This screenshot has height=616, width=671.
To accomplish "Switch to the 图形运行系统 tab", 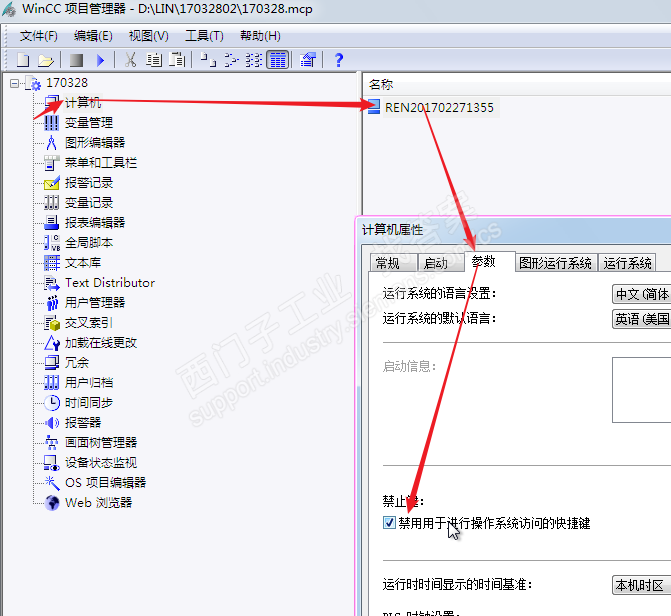I will pos(555,263).
